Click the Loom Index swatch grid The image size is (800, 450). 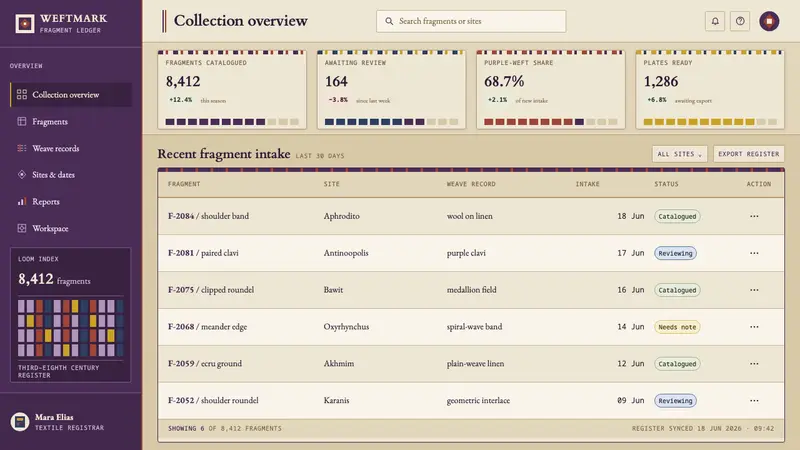(x=70, y=328)
